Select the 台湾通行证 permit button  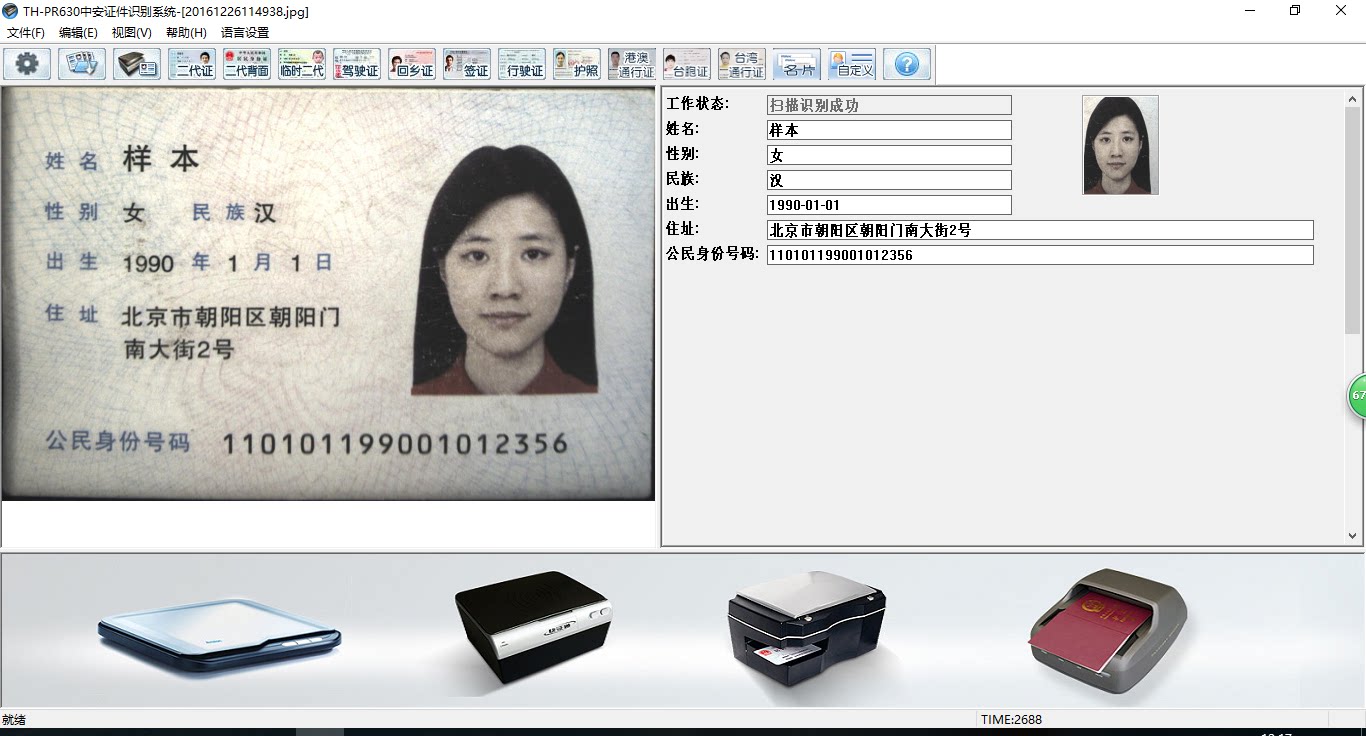click(x=742, y=64)
